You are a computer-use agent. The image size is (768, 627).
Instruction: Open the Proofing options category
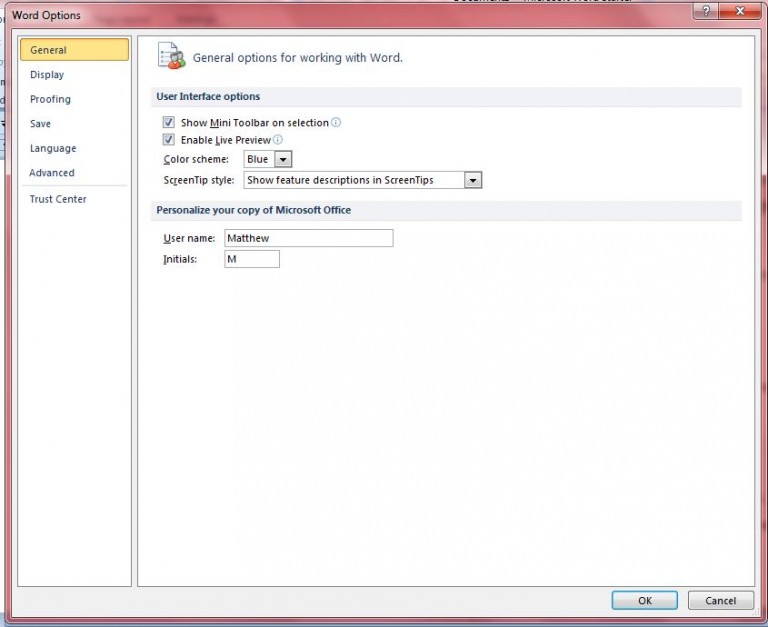pyautogui.click(x=50, y=99)
